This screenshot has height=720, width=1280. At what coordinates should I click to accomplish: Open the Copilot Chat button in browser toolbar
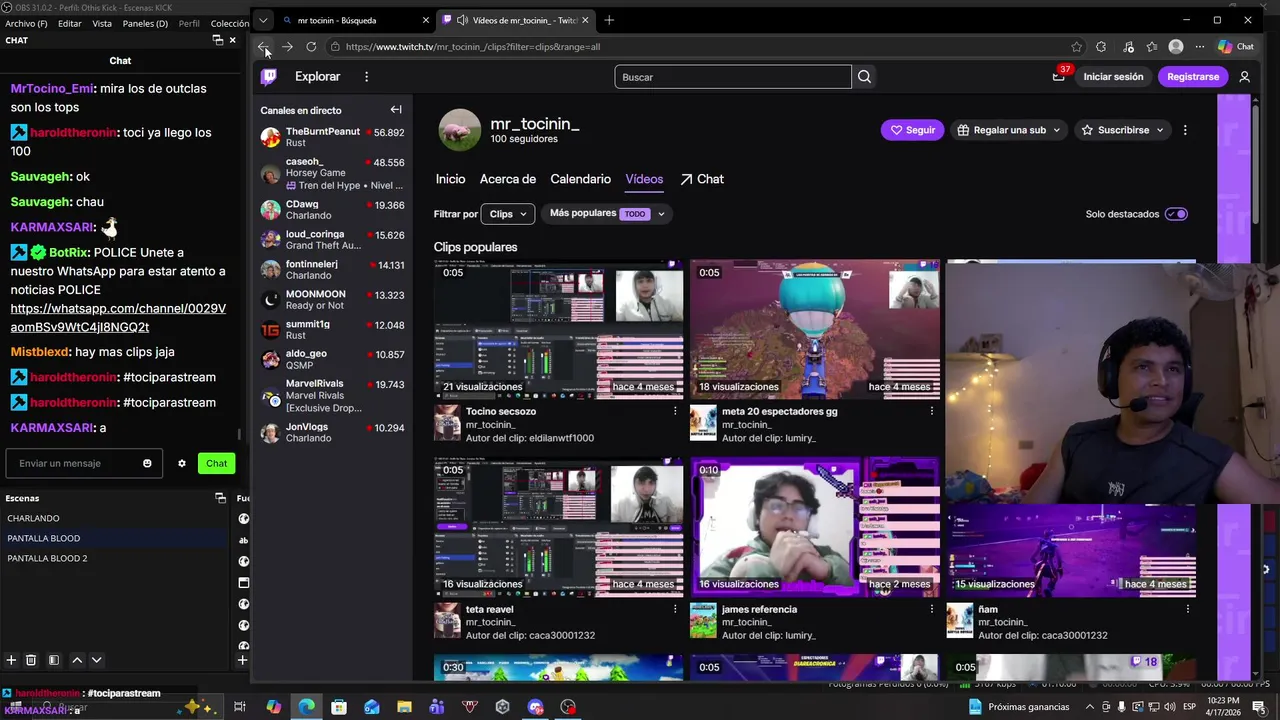(x=1236, y=47)
